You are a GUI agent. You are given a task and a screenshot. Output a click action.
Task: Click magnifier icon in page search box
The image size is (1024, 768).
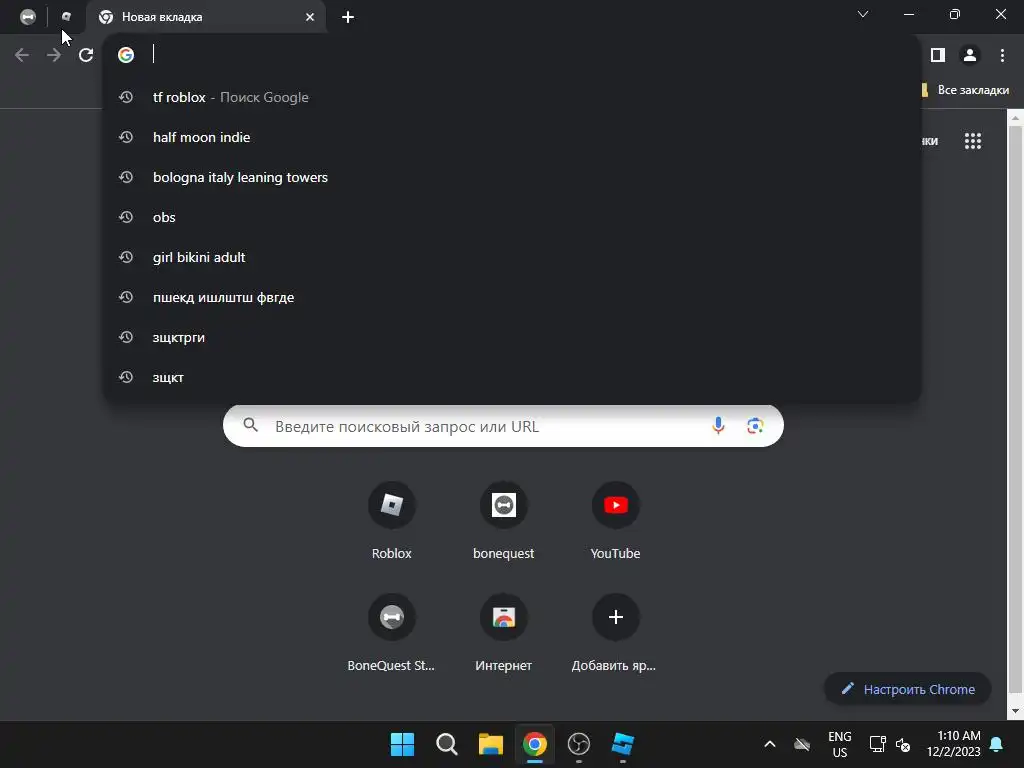point(250,426)
